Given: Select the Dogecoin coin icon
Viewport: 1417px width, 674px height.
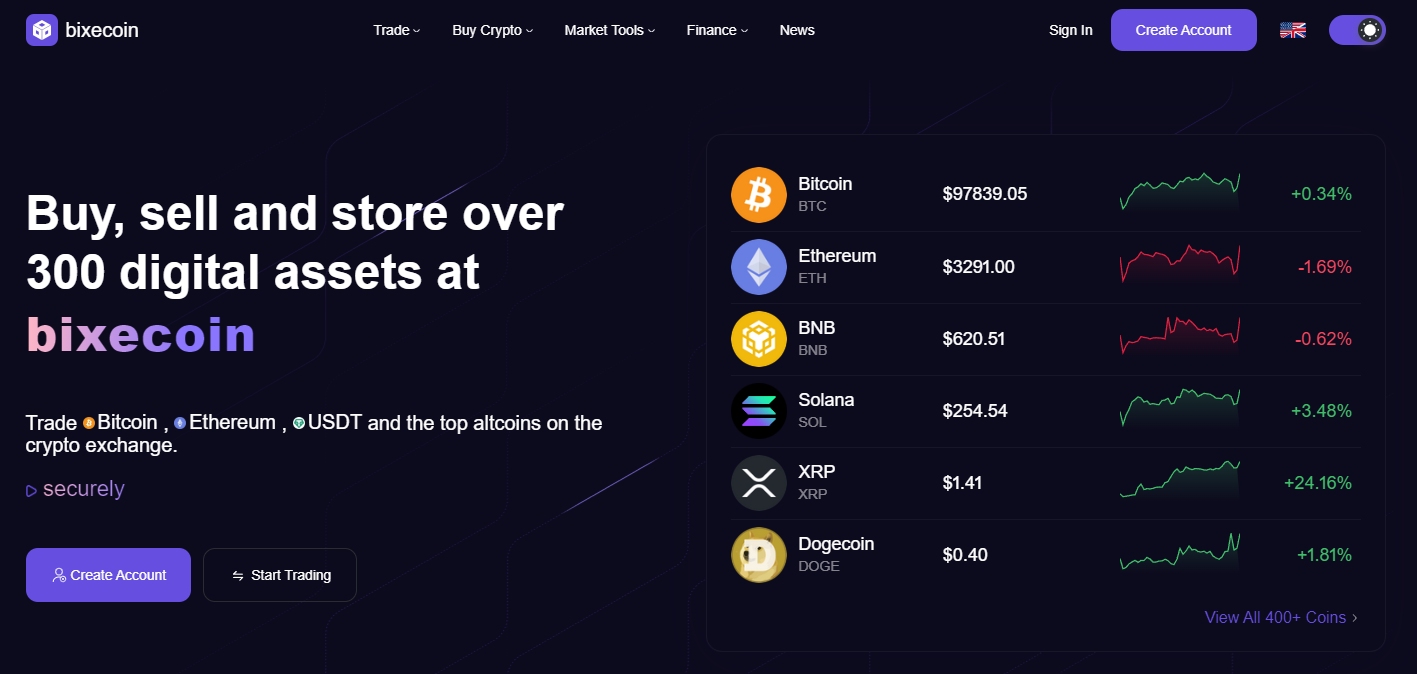Looking at the screenshot, I should pos(759,554).
